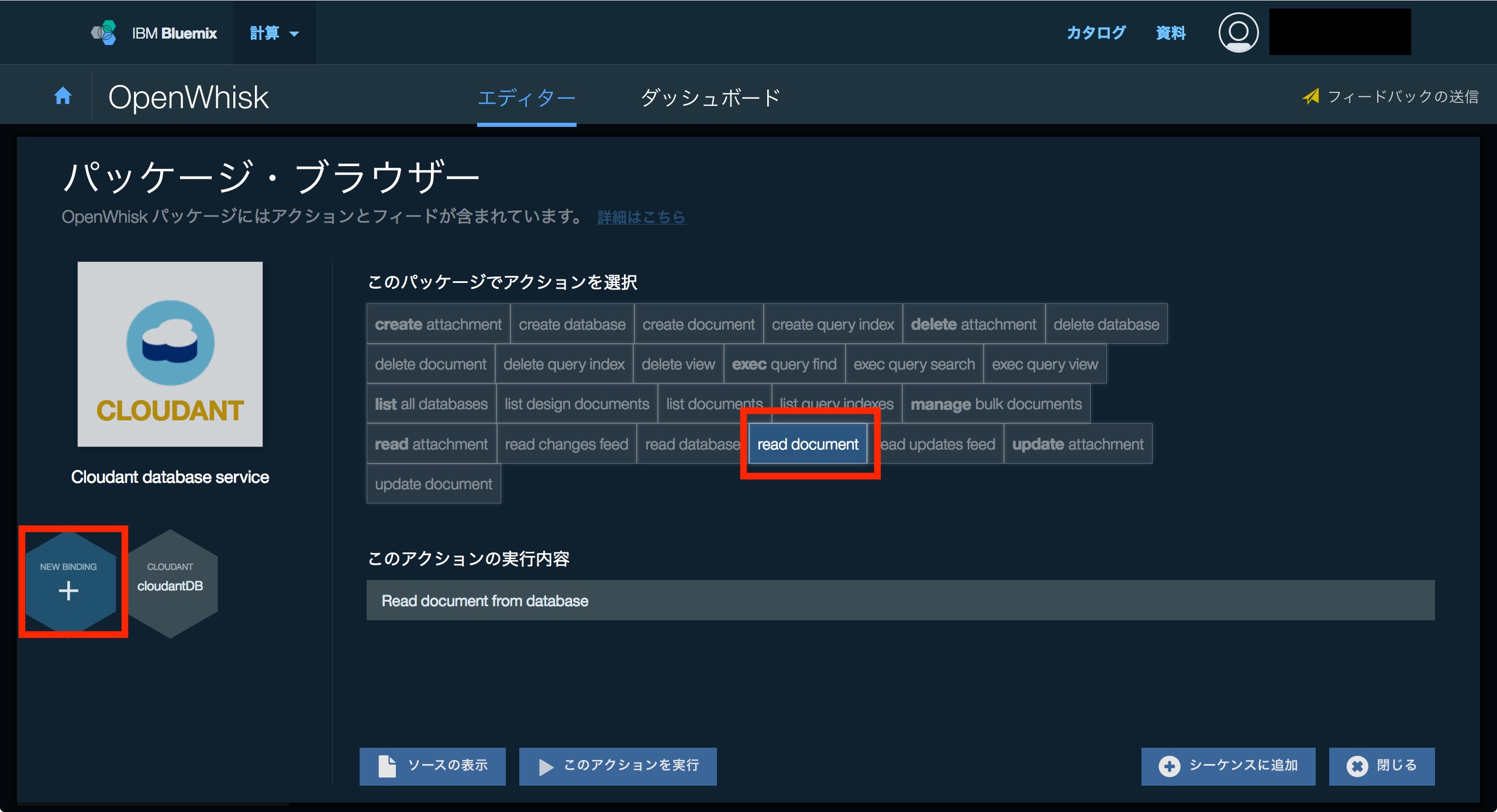
Task: Select the create document action
Action: 699,324
